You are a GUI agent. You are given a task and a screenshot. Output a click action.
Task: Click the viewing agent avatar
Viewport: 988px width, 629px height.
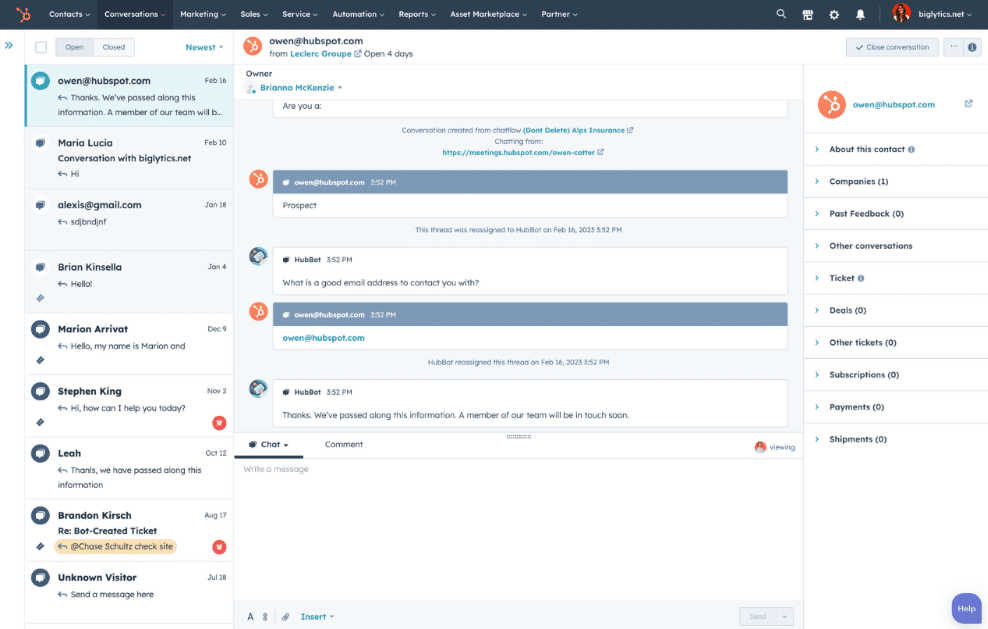(760, 447)
